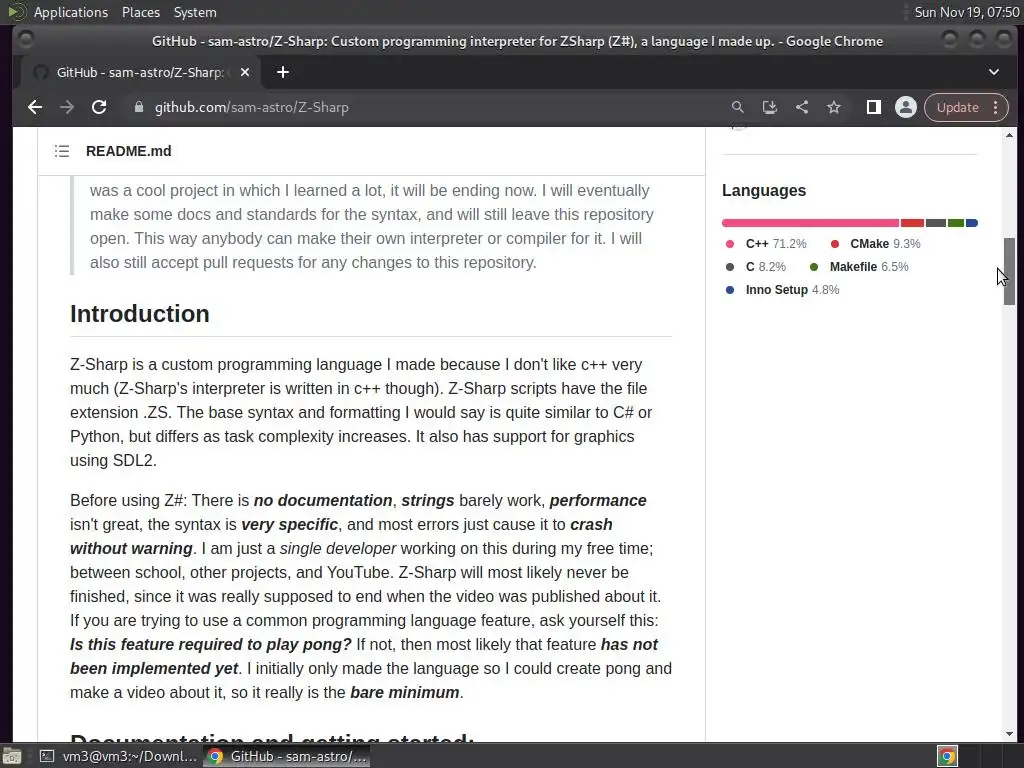Click the Languages heading
Image resolution: width=1024 pixels, height=768 pixels.
pyautogui.click(x=763, y=191)
